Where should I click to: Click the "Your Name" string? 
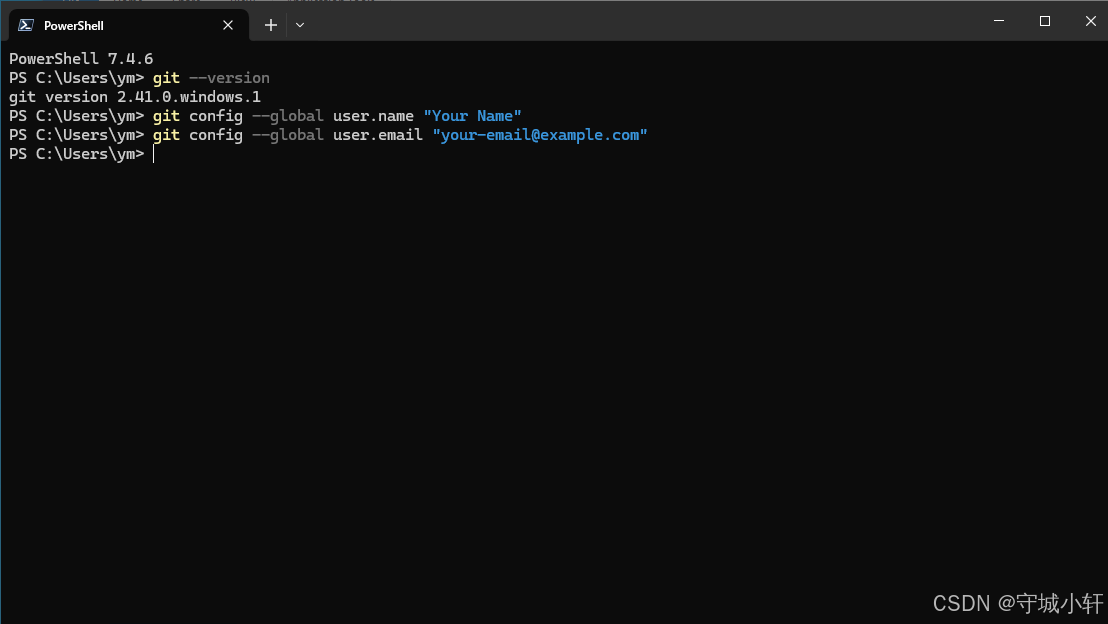click(x=472, y=116)
